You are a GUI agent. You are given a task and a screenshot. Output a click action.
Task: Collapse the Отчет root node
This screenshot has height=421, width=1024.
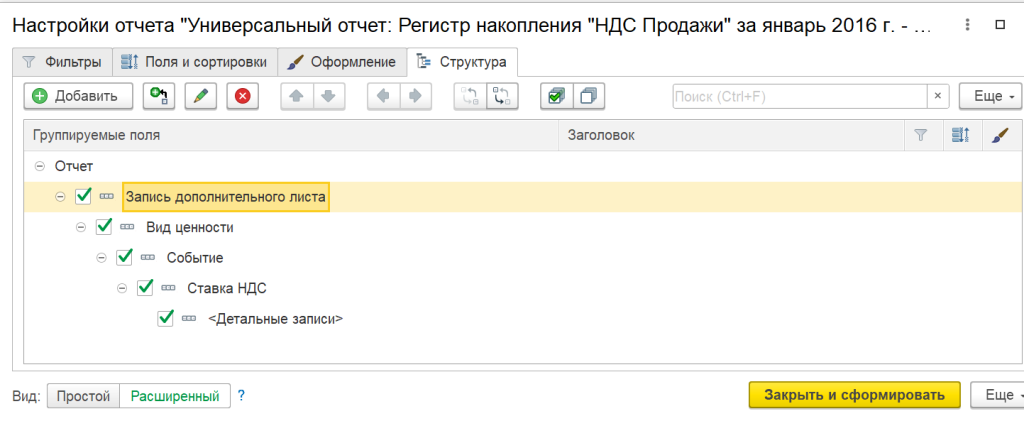(x=39, y=166)
